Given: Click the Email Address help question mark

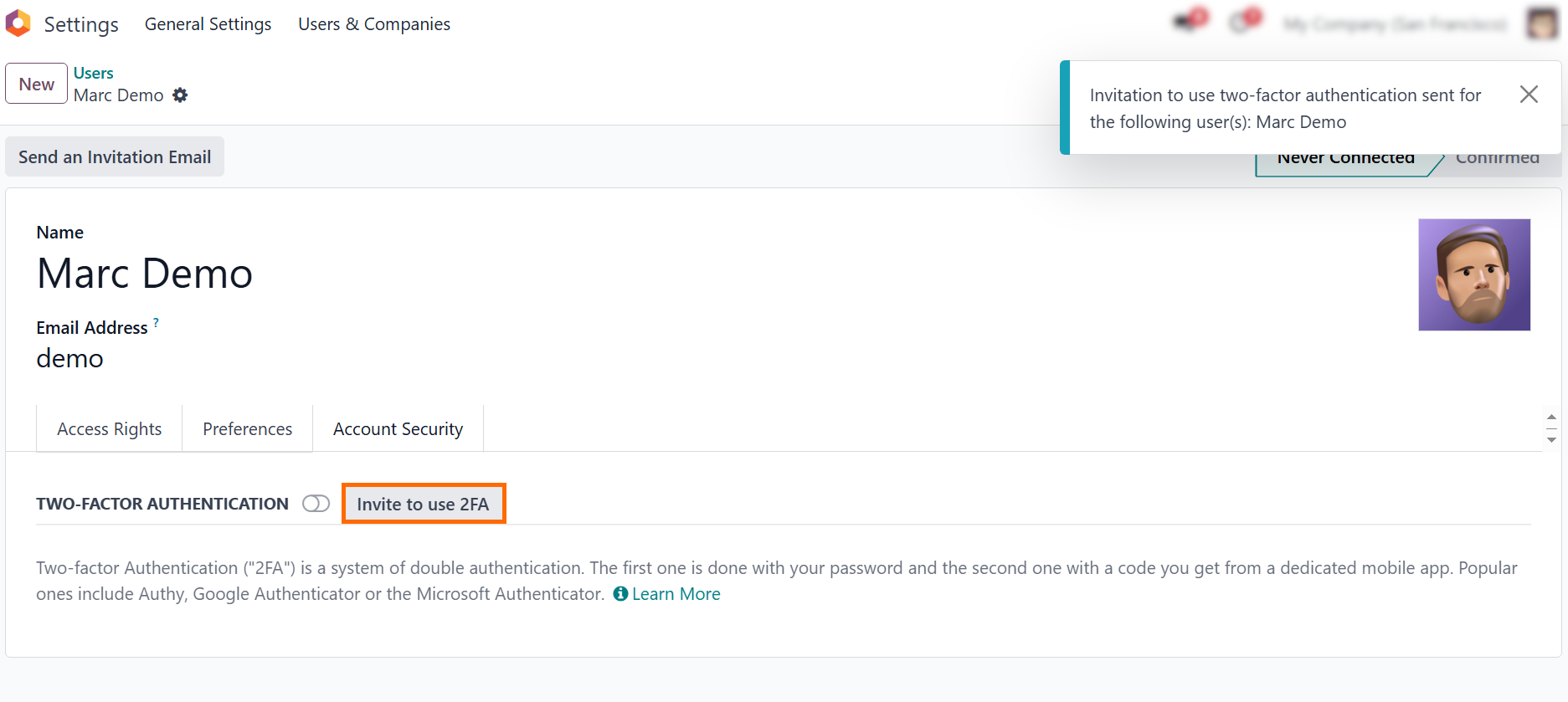Looking at the screenshot, I should [156, 322].
